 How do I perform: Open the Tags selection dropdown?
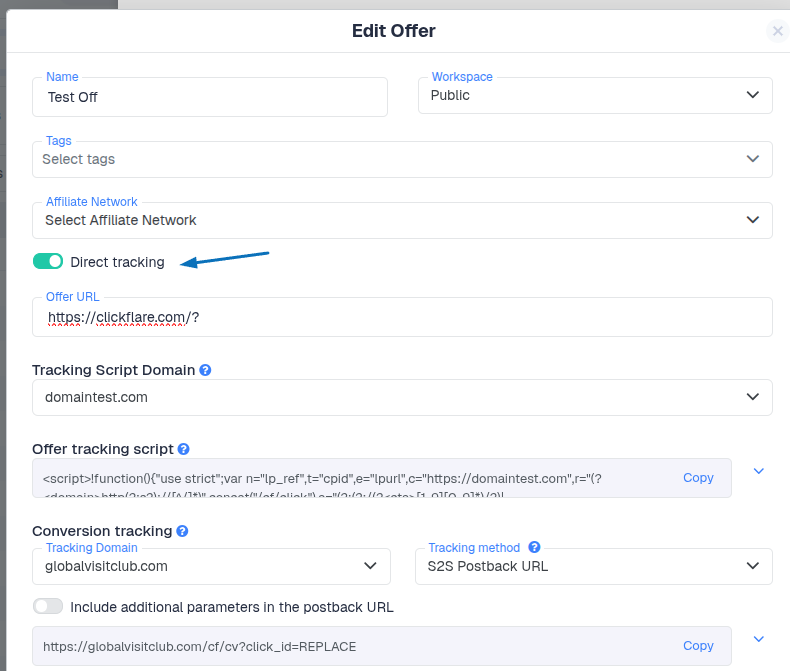pyautogui.click(x=402, y=159)
